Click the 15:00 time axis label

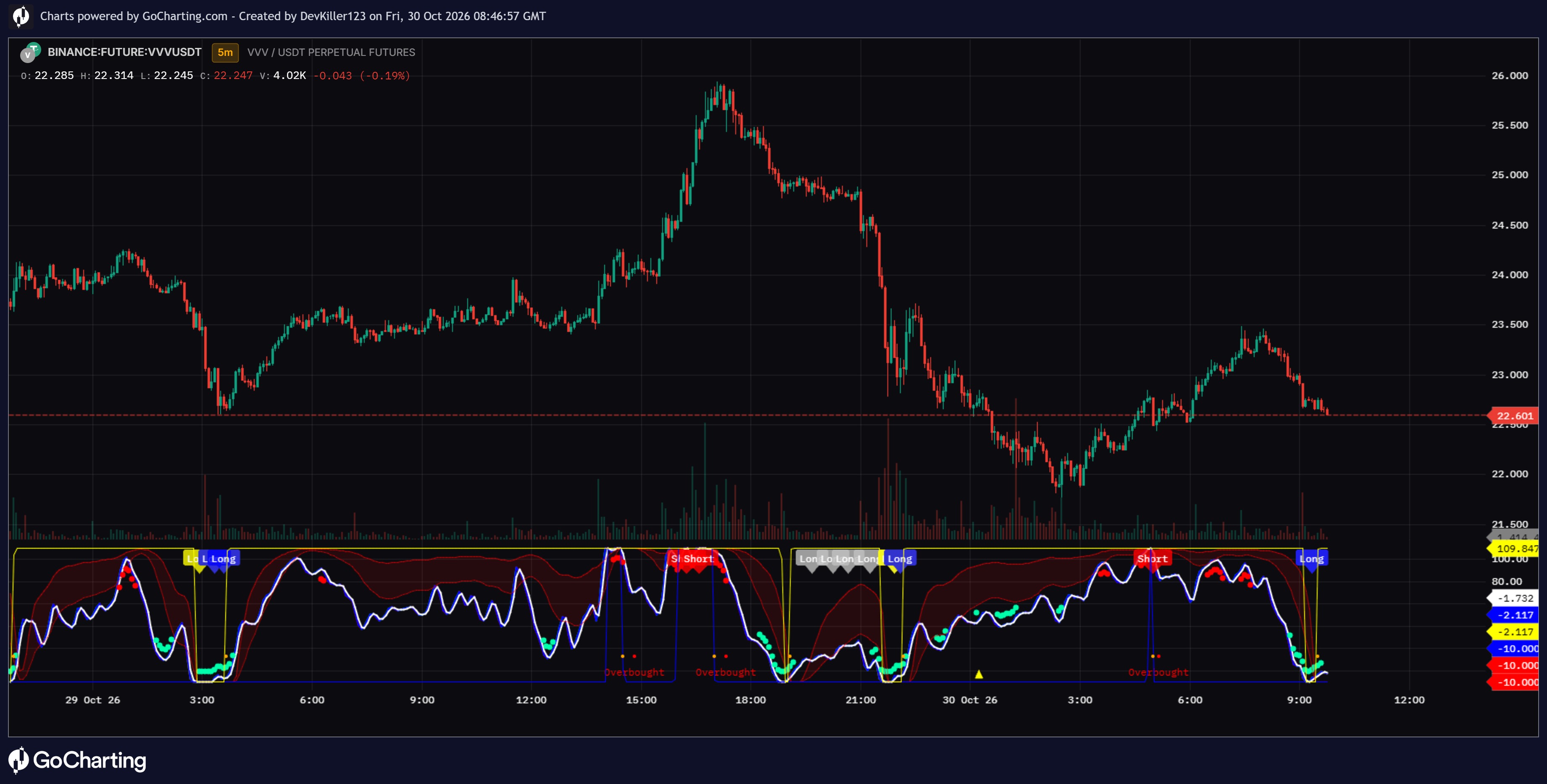[642, 700]
